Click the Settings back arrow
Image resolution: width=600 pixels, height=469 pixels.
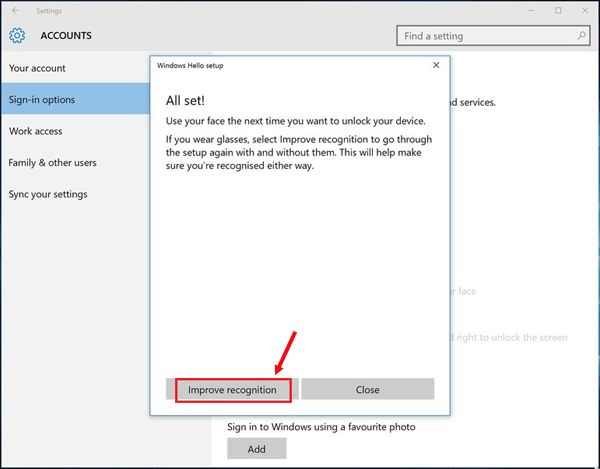[x=15, y=11]
